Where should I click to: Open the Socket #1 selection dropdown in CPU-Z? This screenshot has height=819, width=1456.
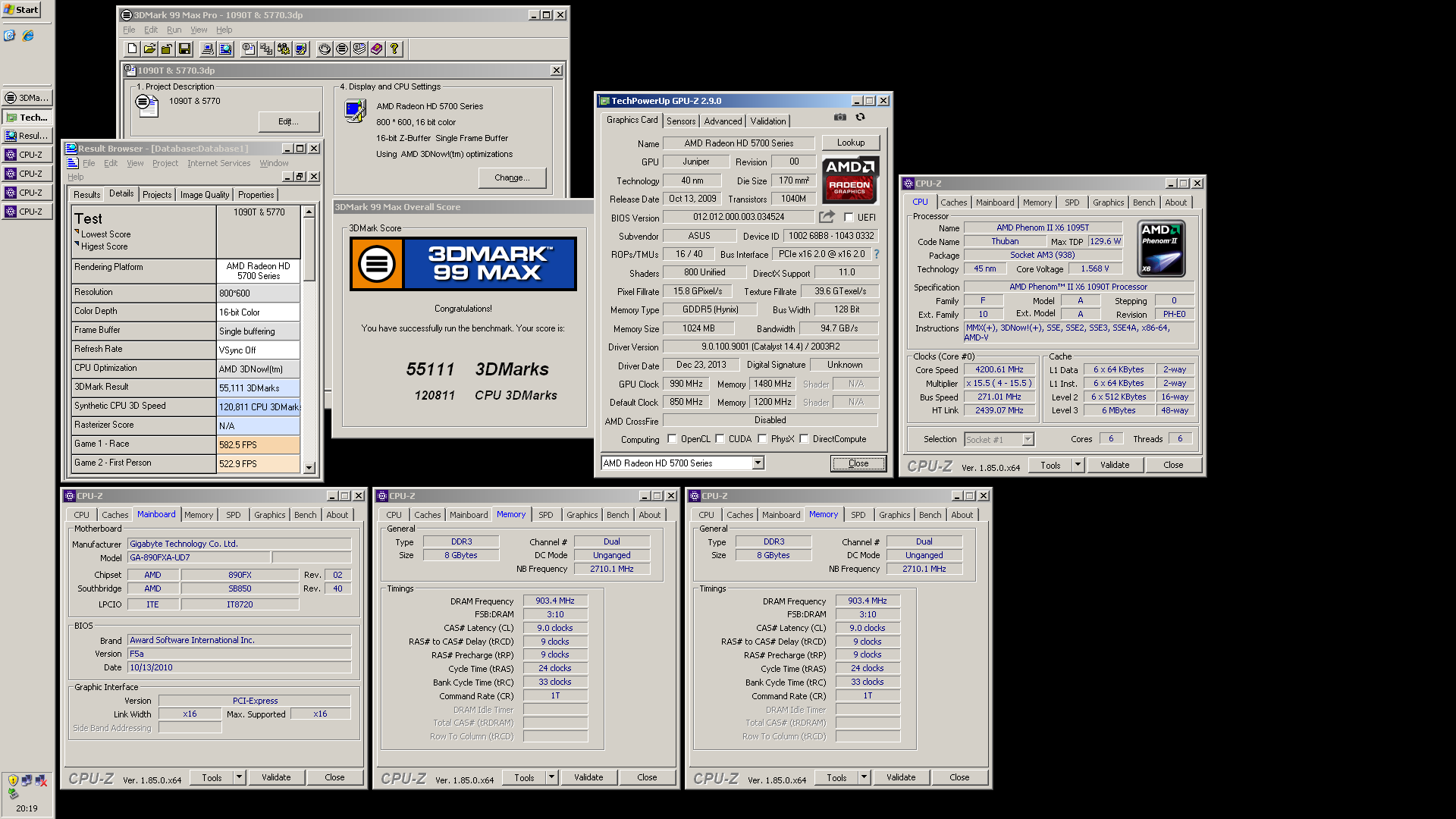(1028, 440)
